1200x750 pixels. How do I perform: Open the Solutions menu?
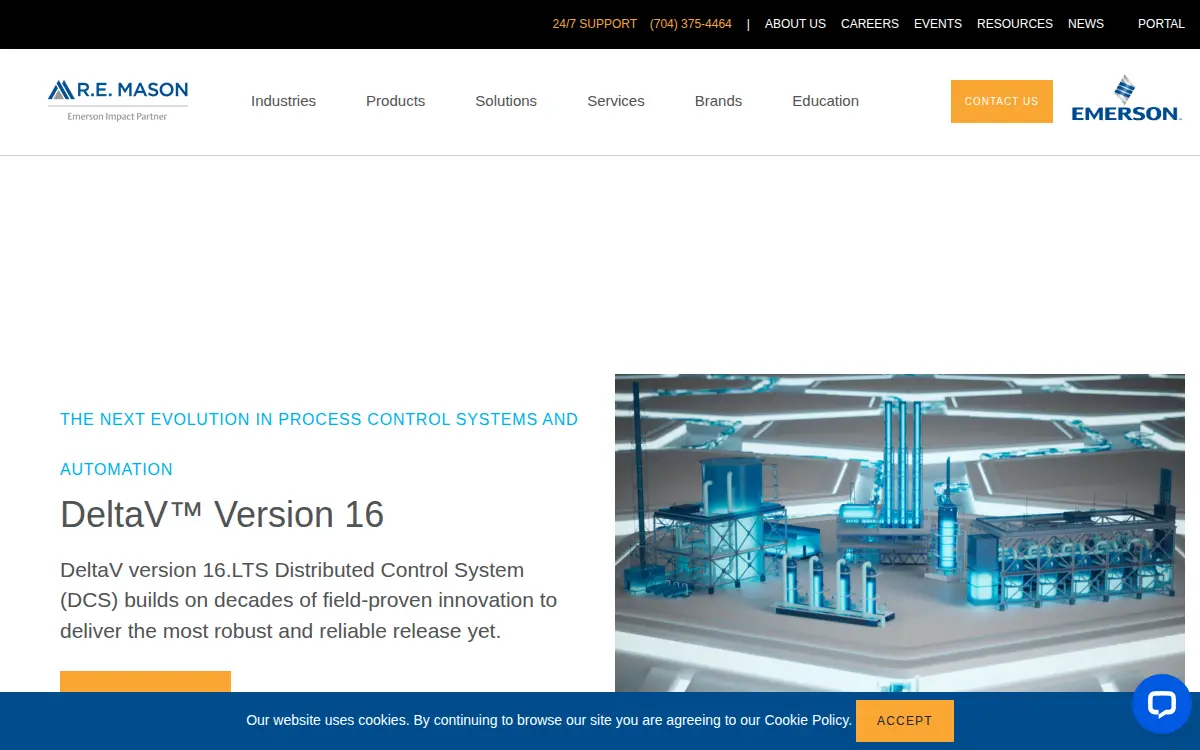[506, 101]
